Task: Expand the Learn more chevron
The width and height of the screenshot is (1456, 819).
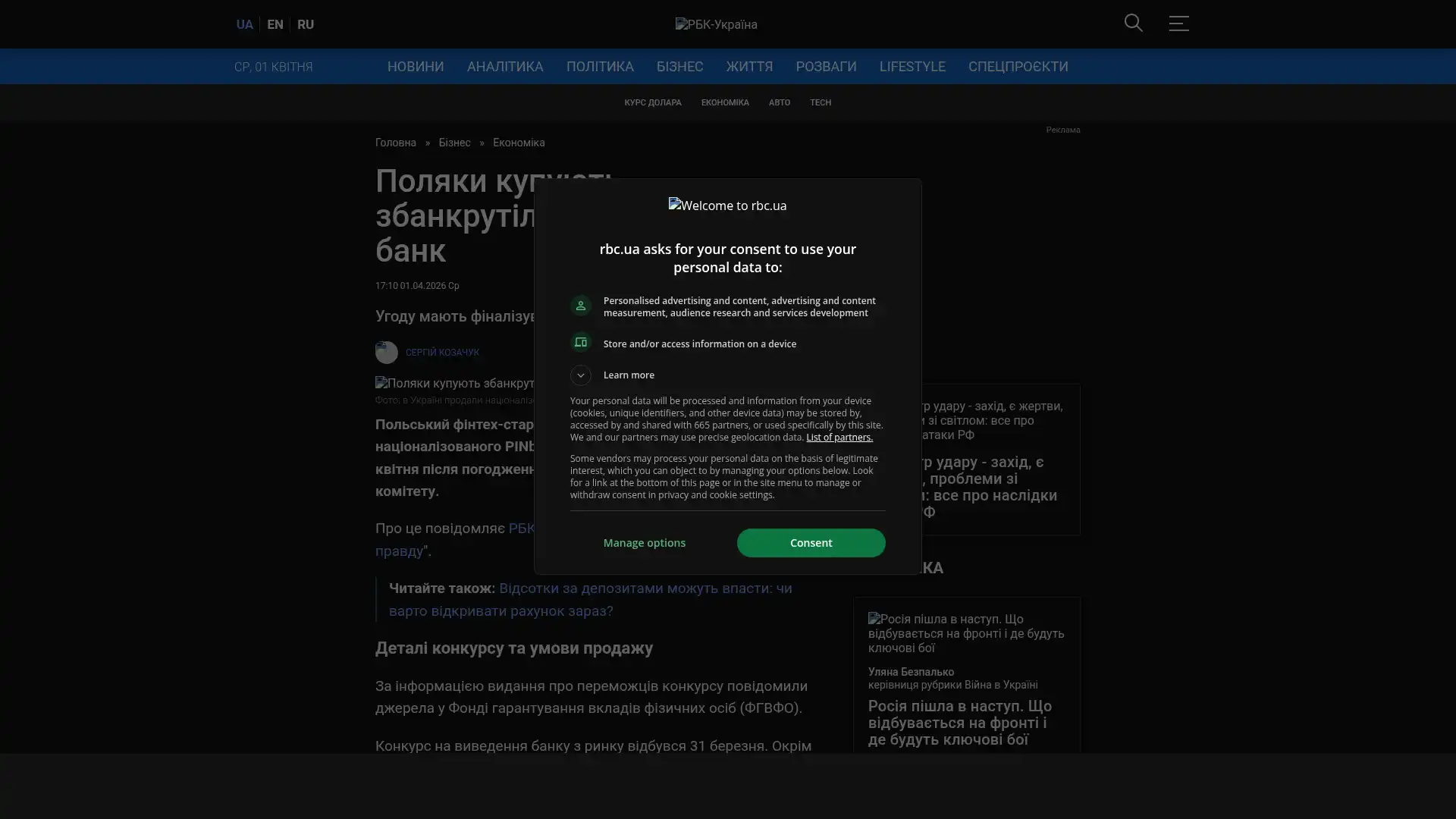Action: [x=581, y=375]
